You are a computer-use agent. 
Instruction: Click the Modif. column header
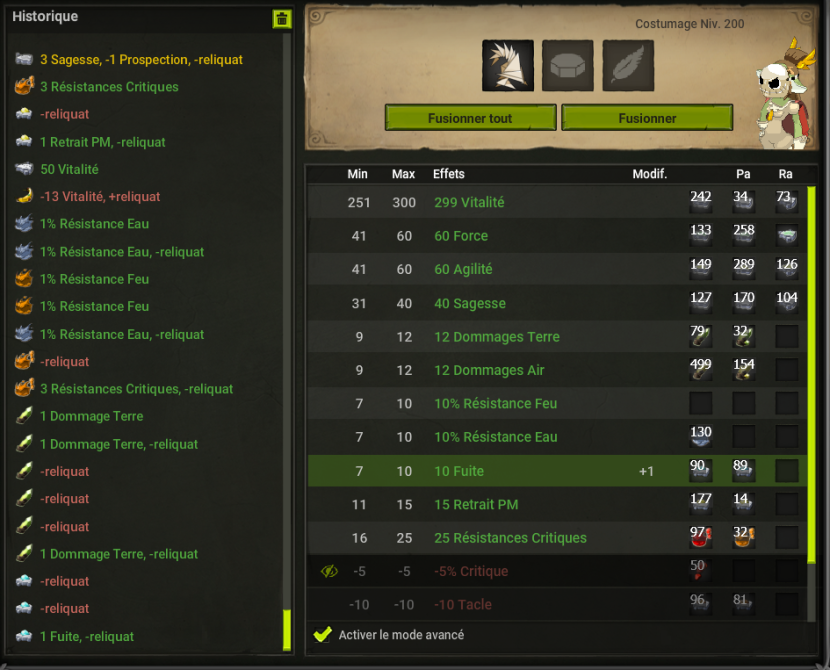point(649,174)
